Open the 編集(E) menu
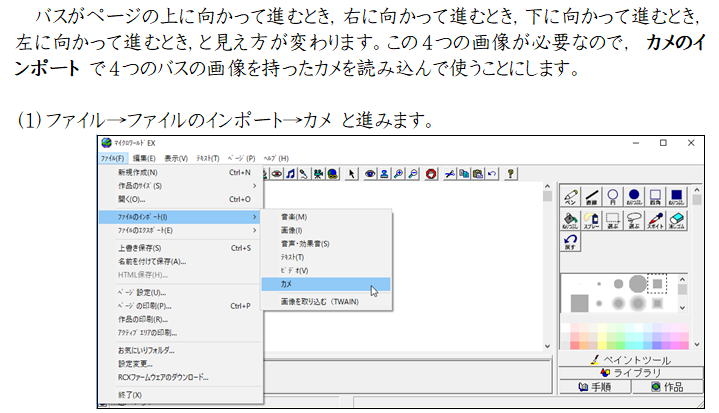 [144, 158]
